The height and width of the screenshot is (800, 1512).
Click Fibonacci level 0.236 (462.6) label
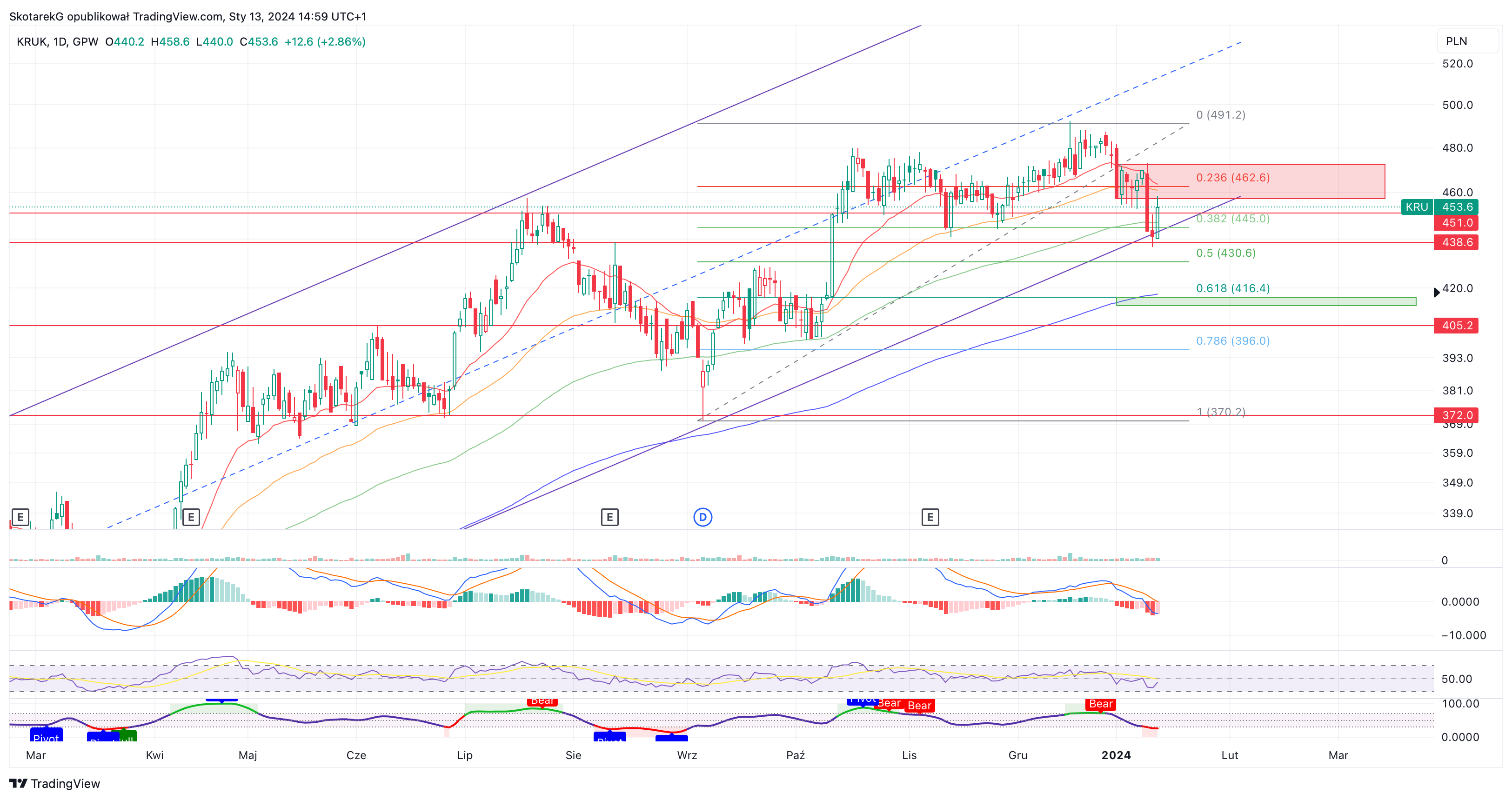click(x=1232, y=178)
